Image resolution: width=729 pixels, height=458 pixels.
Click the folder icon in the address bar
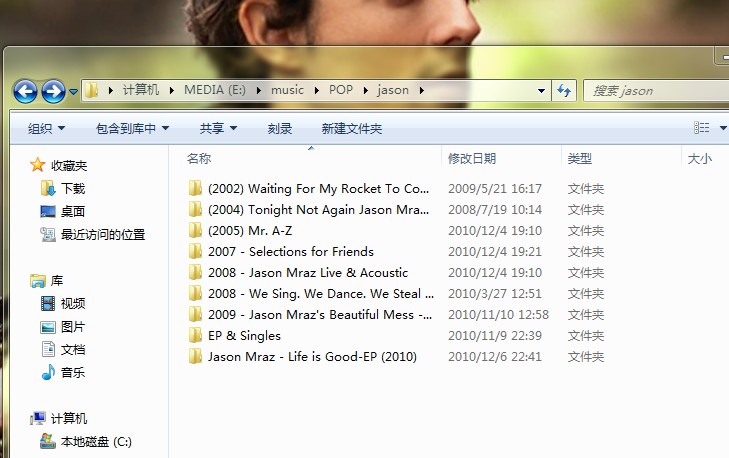pyautogui.click(x=92, y=90)
